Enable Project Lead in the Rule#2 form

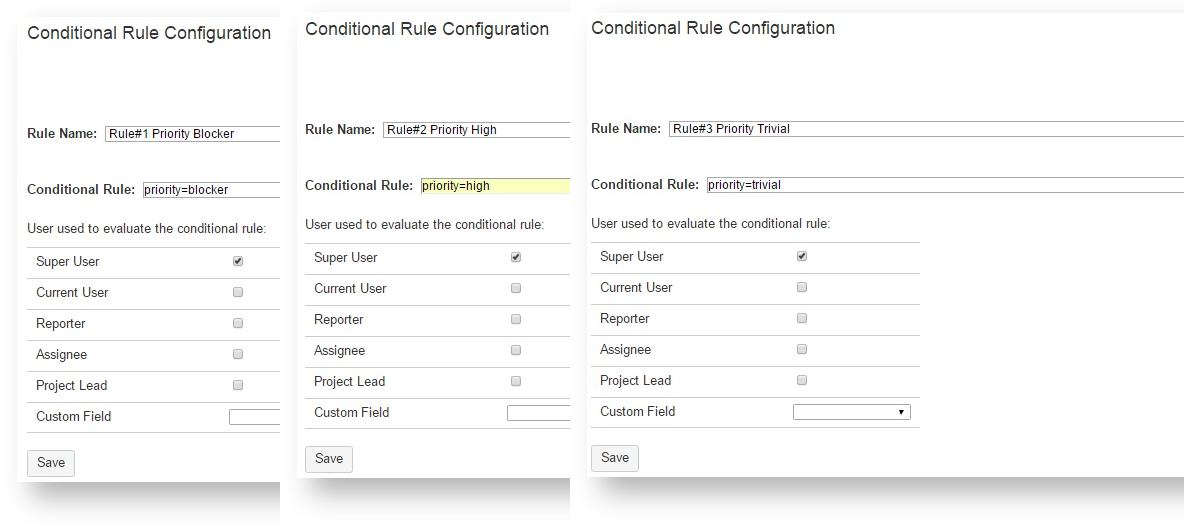click(x=516, y=381)
